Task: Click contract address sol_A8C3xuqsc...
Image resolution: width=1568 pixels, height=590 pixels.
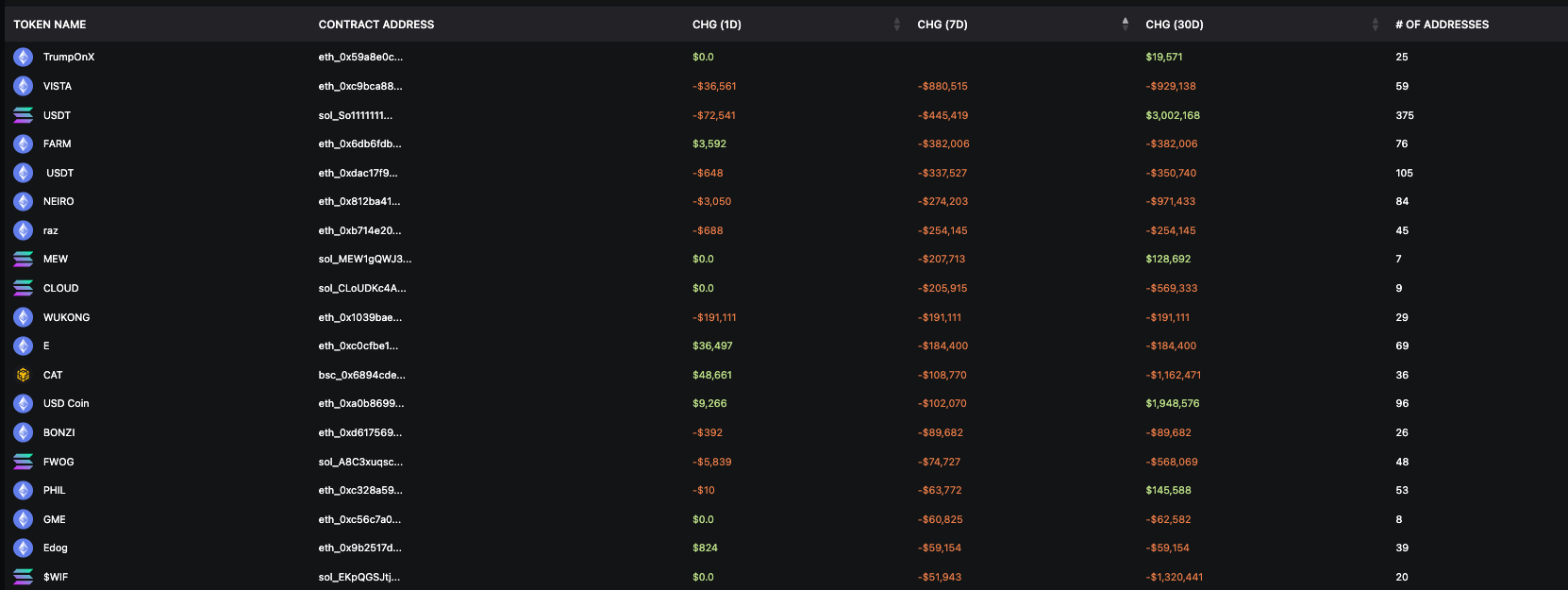Action: 360,462
